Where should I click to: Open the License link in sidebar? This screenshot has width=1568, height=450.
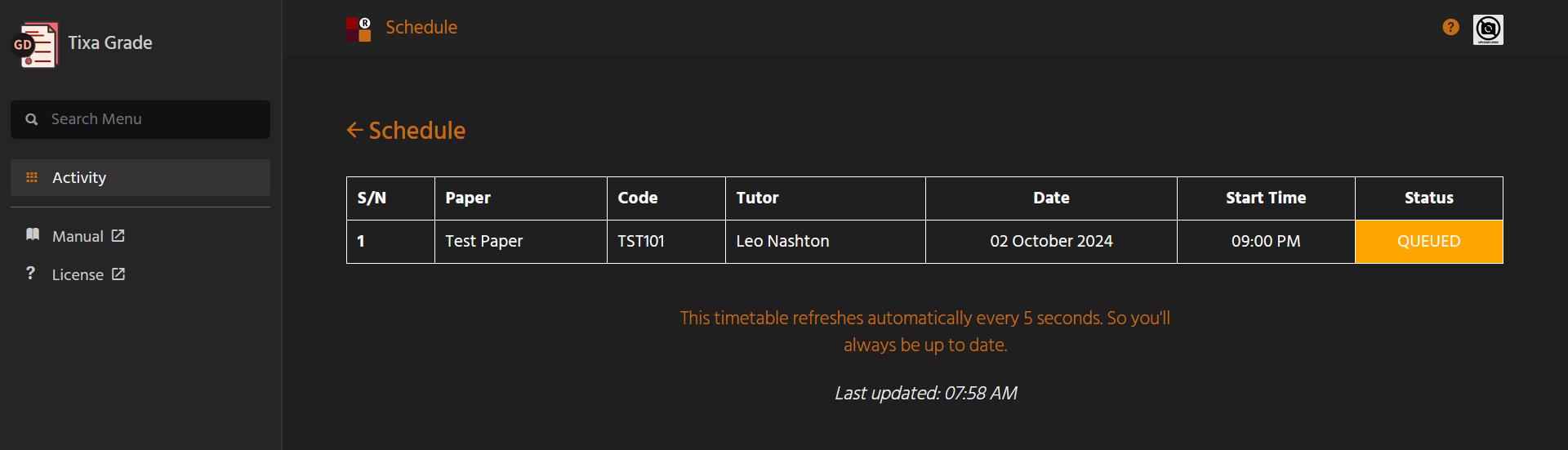pyautogui.click(x=78, y=274)
